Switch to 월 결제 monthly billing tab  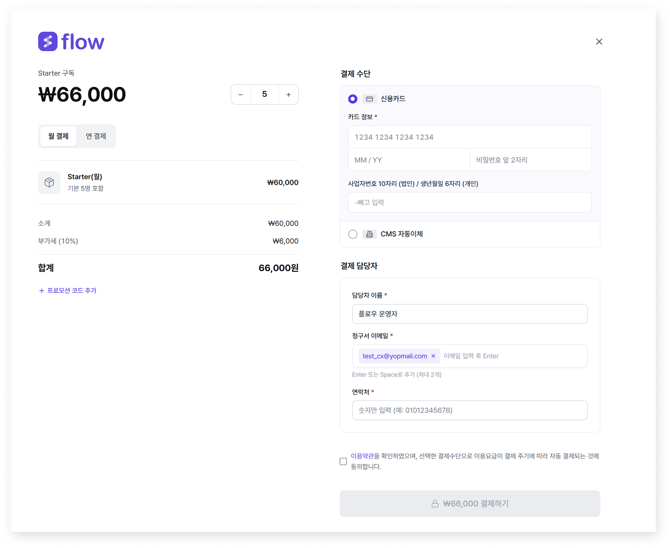point(58,136)
